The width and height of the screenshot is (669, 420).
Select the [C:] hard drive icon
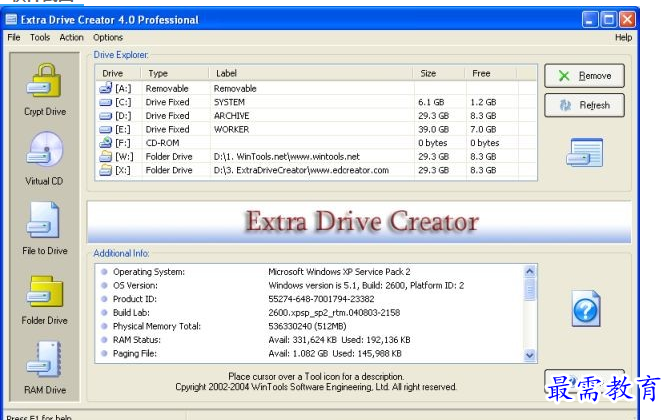[105, 102]
